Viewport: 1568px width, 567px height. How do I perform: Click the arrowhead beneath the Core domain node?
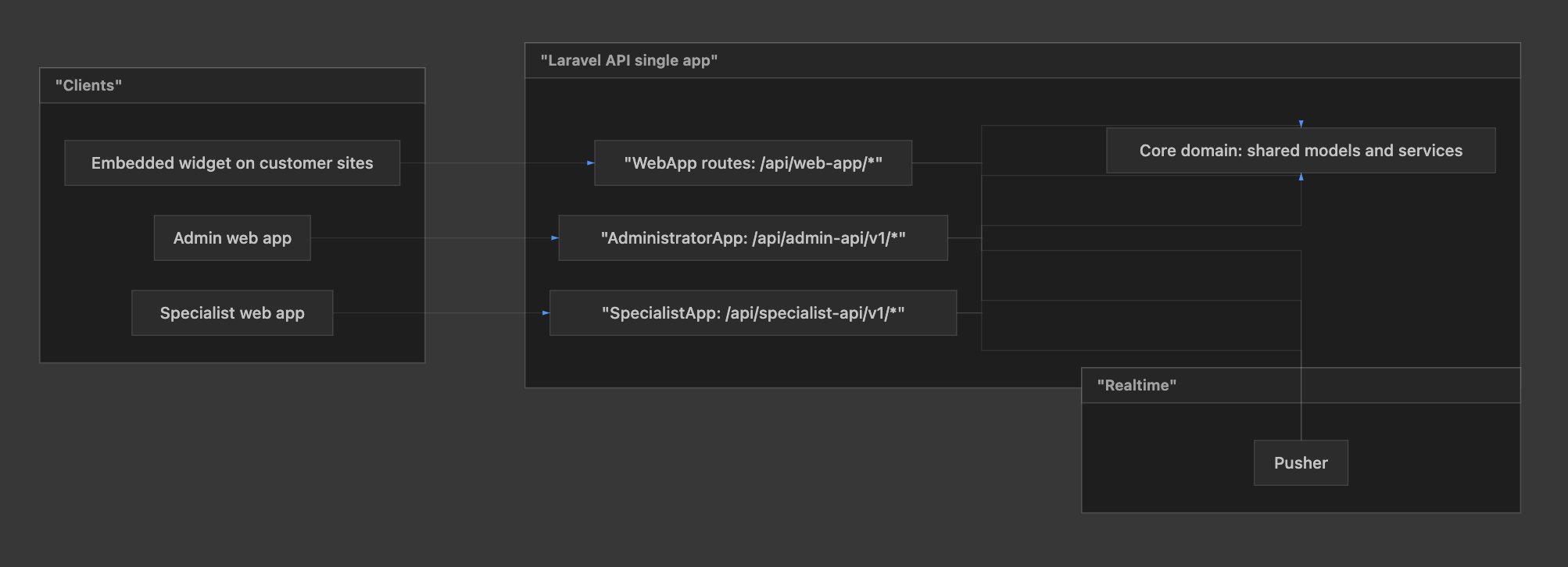coord(1301,177)
